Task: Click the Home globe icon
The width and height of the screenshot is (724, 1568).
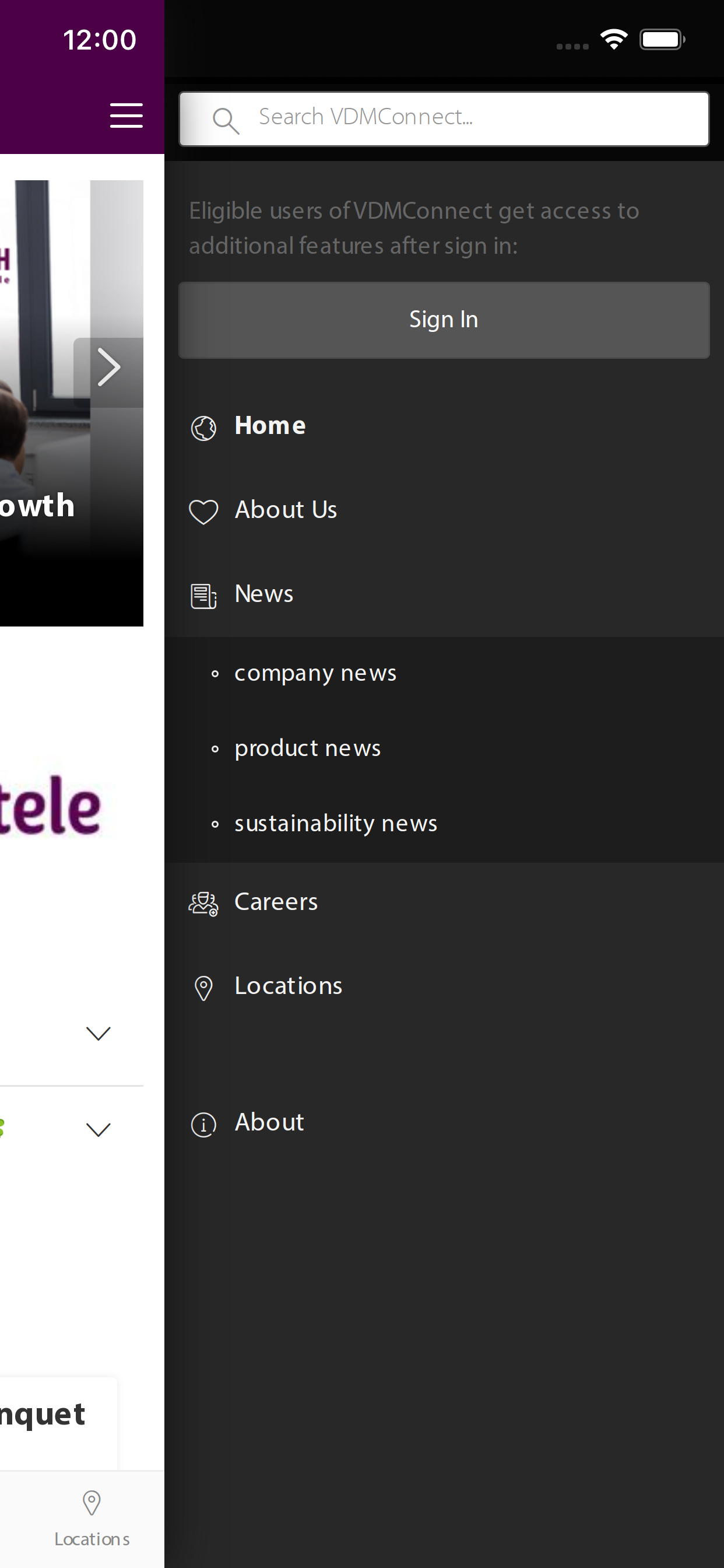Action: (x=203, y=428)
